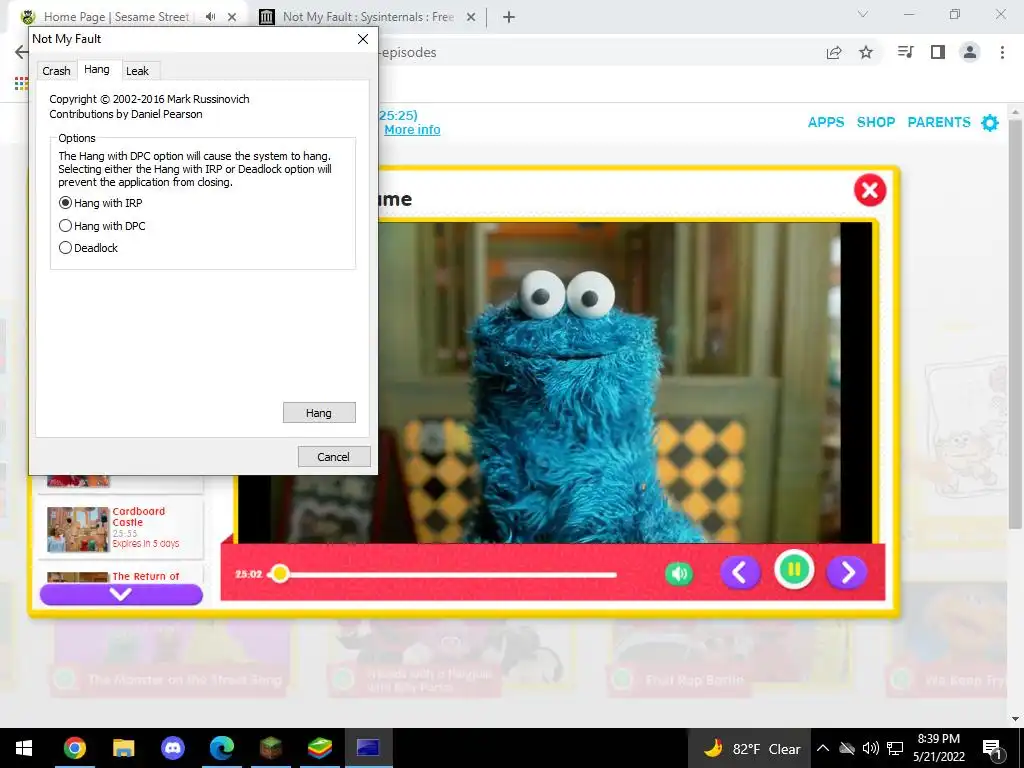Click the Cookie Monster video area
This screenshot has width=1024, height=768.
pos(553,382)
